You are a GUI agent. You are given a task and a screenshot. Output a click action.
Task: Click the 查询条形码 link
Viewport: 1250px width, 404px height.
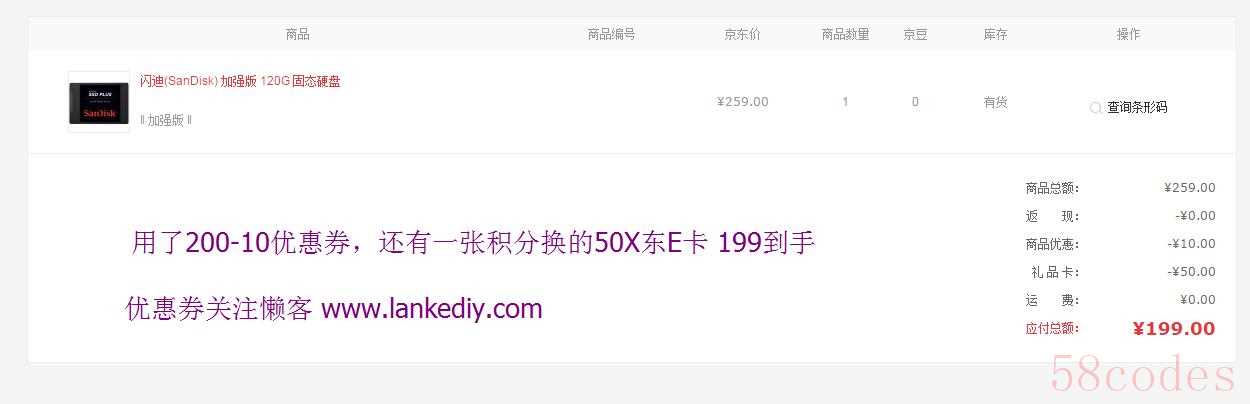pos(1137,107)
